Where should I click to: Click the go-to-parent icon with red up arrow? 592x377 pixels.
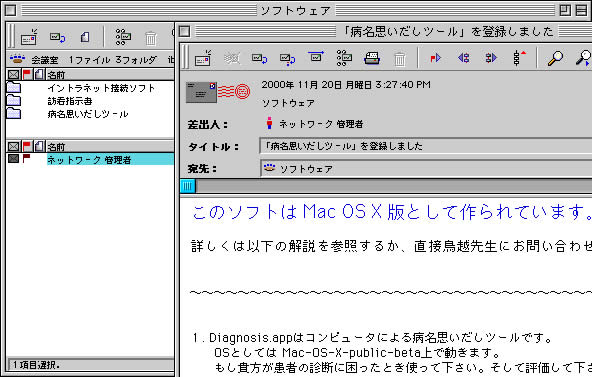pos(519,58)
